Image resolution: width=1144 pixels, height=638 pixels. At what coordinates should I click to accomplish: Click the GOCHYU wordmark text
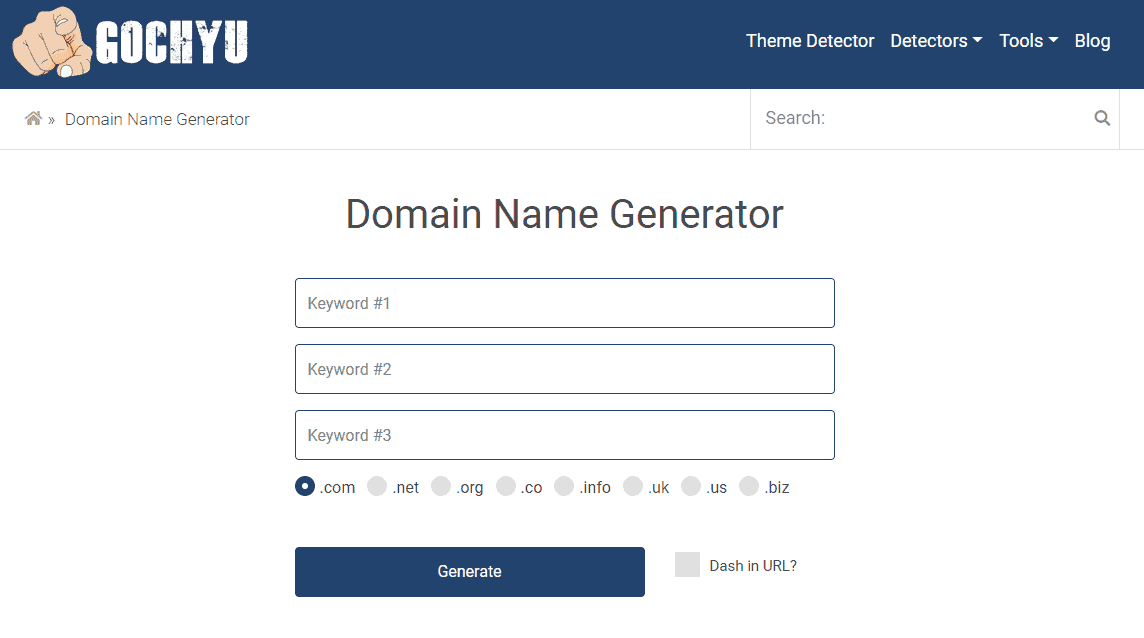click(172, 42)
